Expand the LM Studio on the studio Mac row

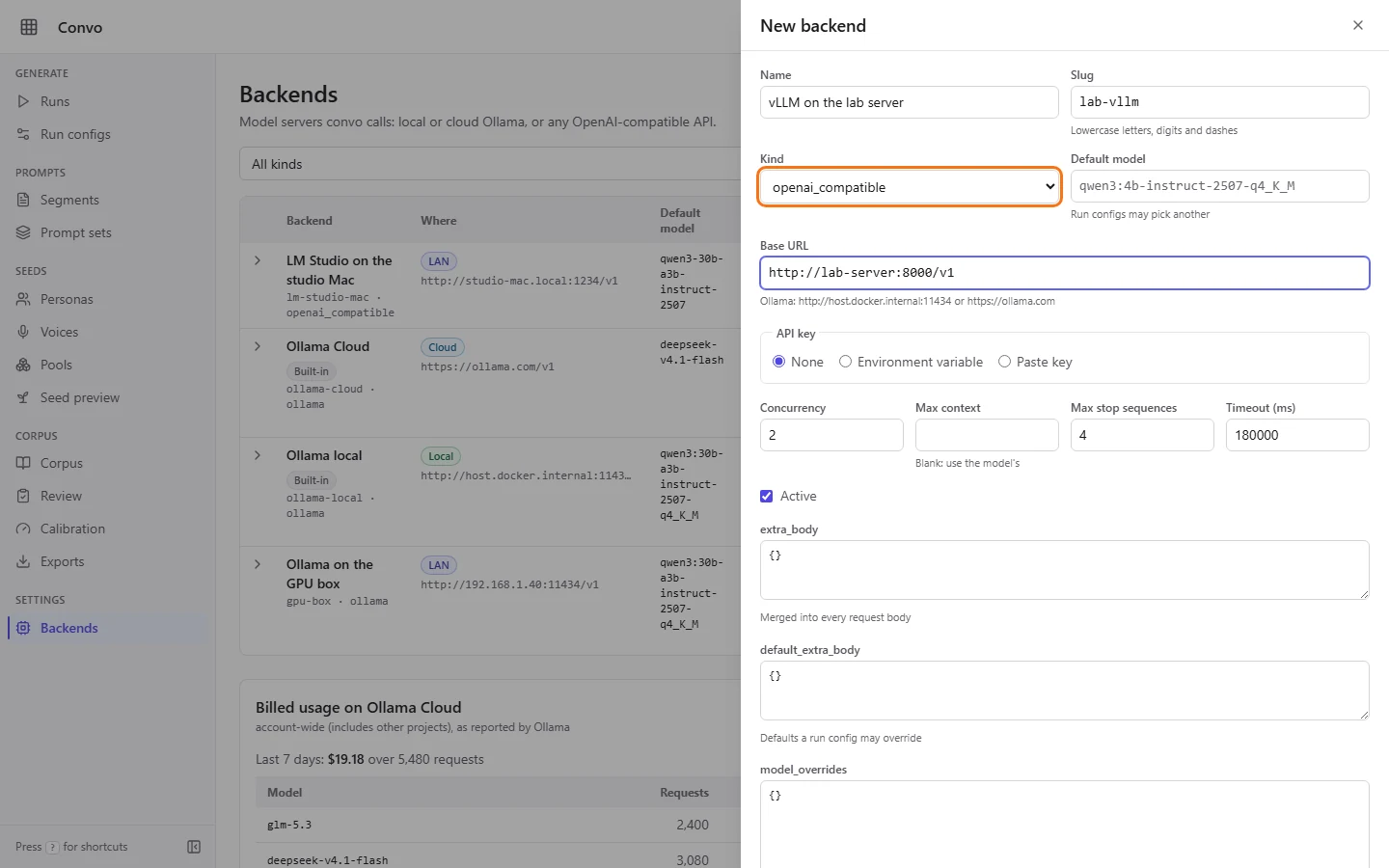(x=258, y=260)
